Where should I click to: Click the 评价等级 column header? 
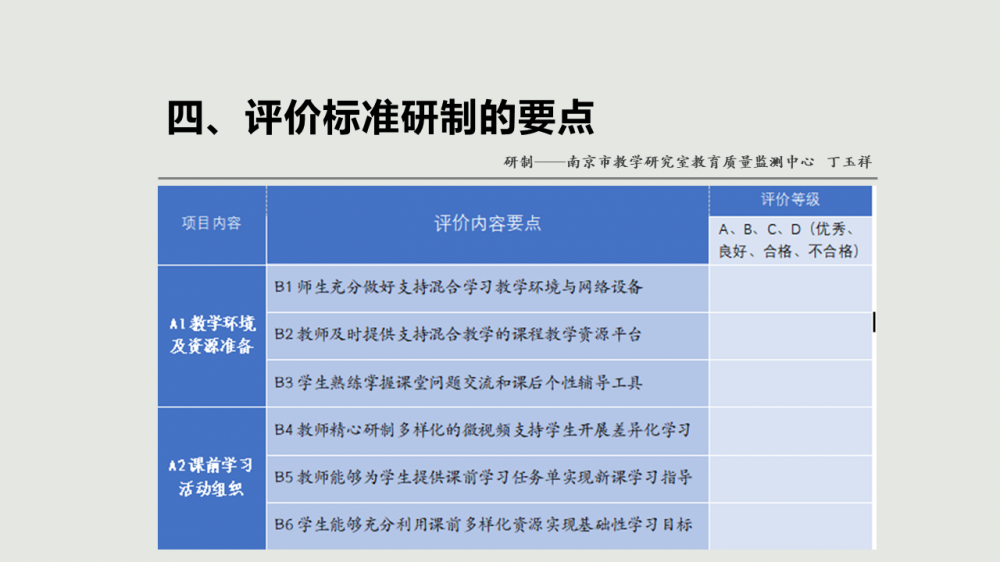[x=790, y=200]
